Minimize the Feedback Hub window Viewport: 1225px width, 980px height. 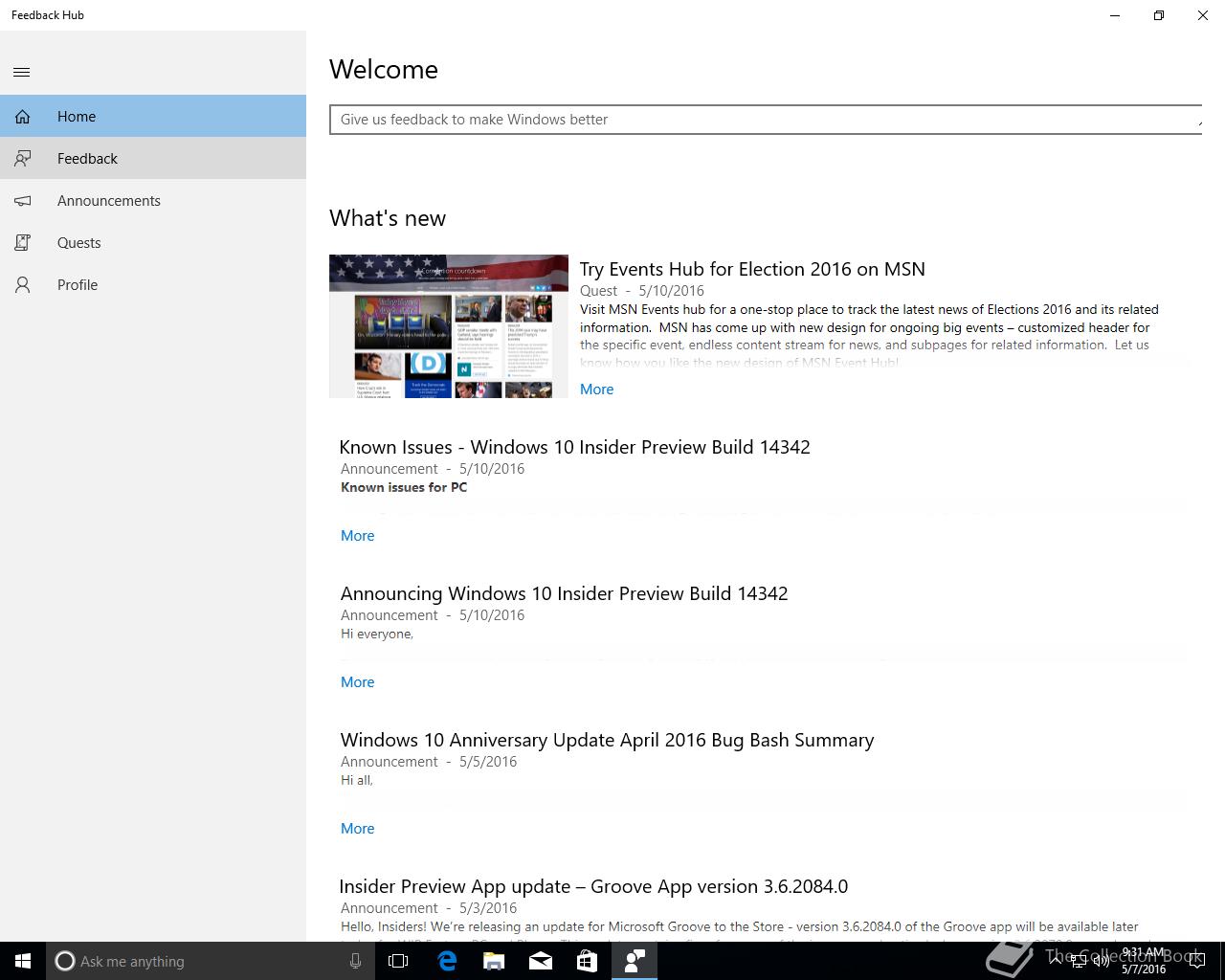click(1115, 15)
